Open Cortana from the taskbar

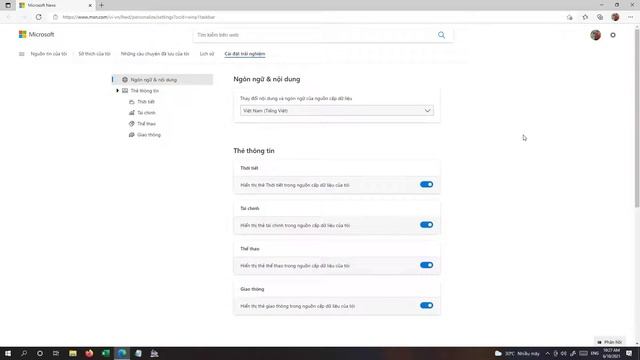tap(40, 353)
